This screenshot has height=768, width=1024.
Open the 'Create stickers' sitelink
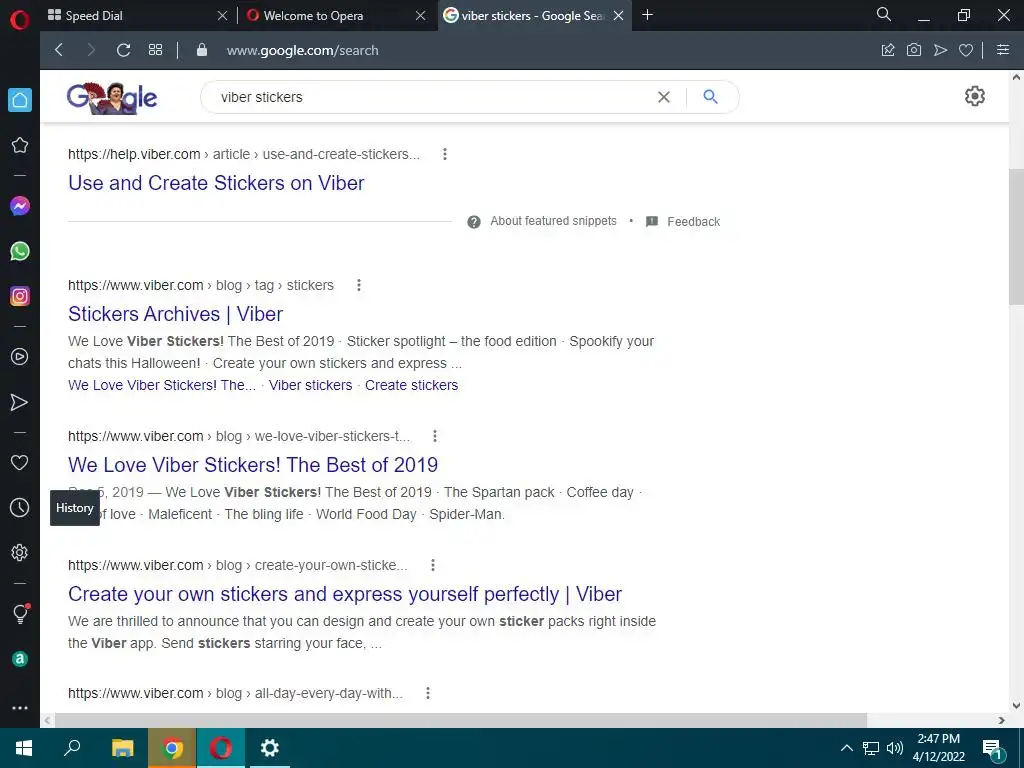pyautogui.click(x=411, y=385)
